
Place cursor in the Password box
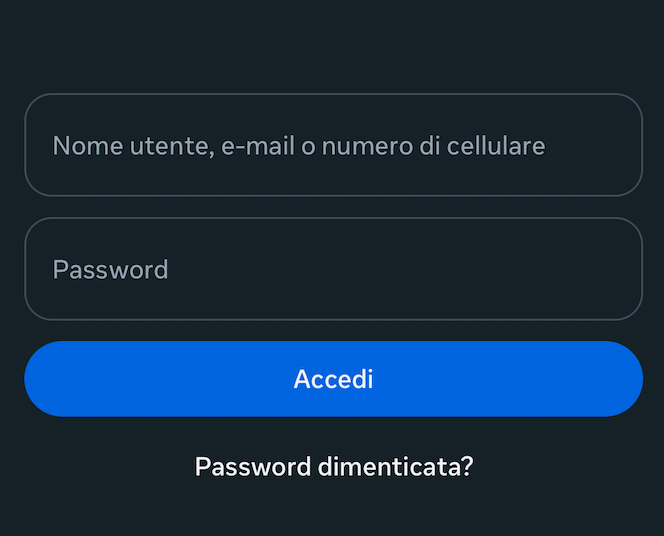click(333, 269)
